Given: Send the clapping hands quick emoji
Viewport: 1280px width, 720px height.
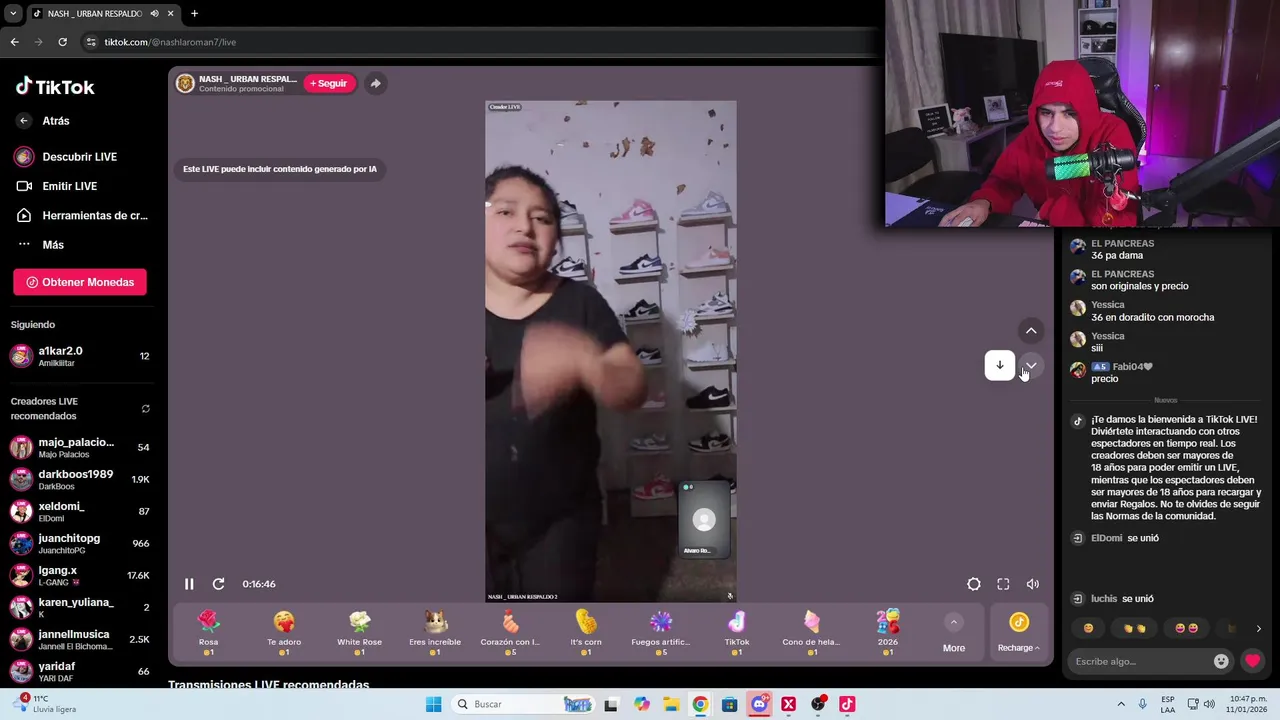Looking at the screenshot, I should click(1134, 628).
